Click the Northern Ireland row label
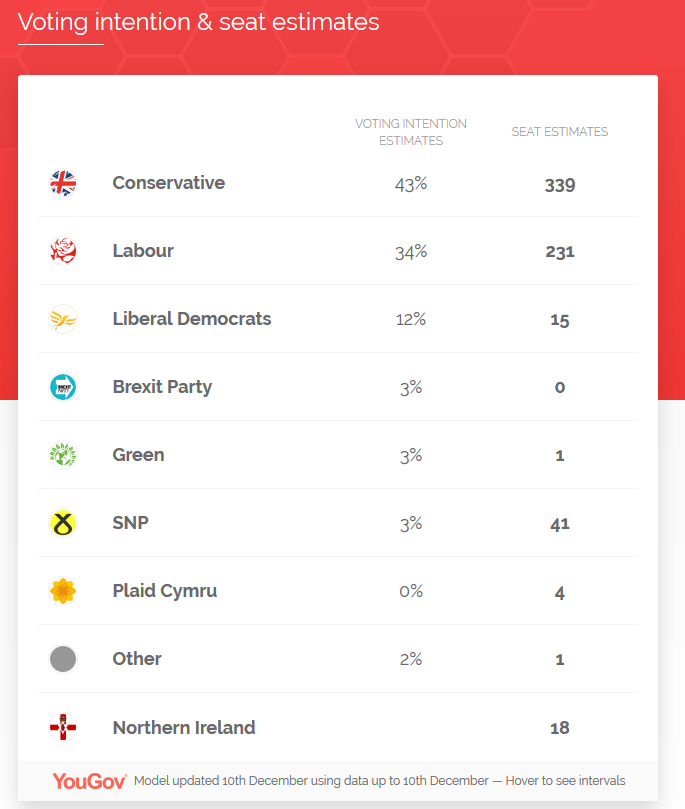This screenshot has height=809, width=685. [183, 727]
